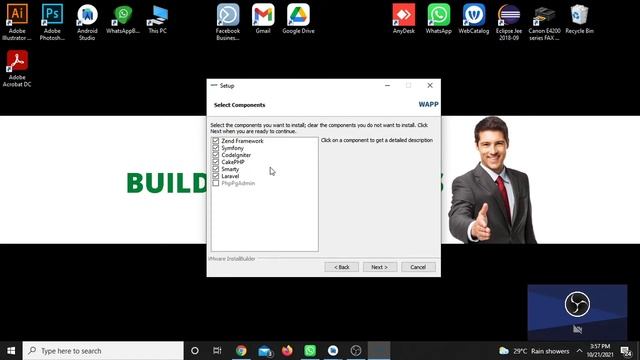Open the taskbar clock and date

(x=600, y=351)
